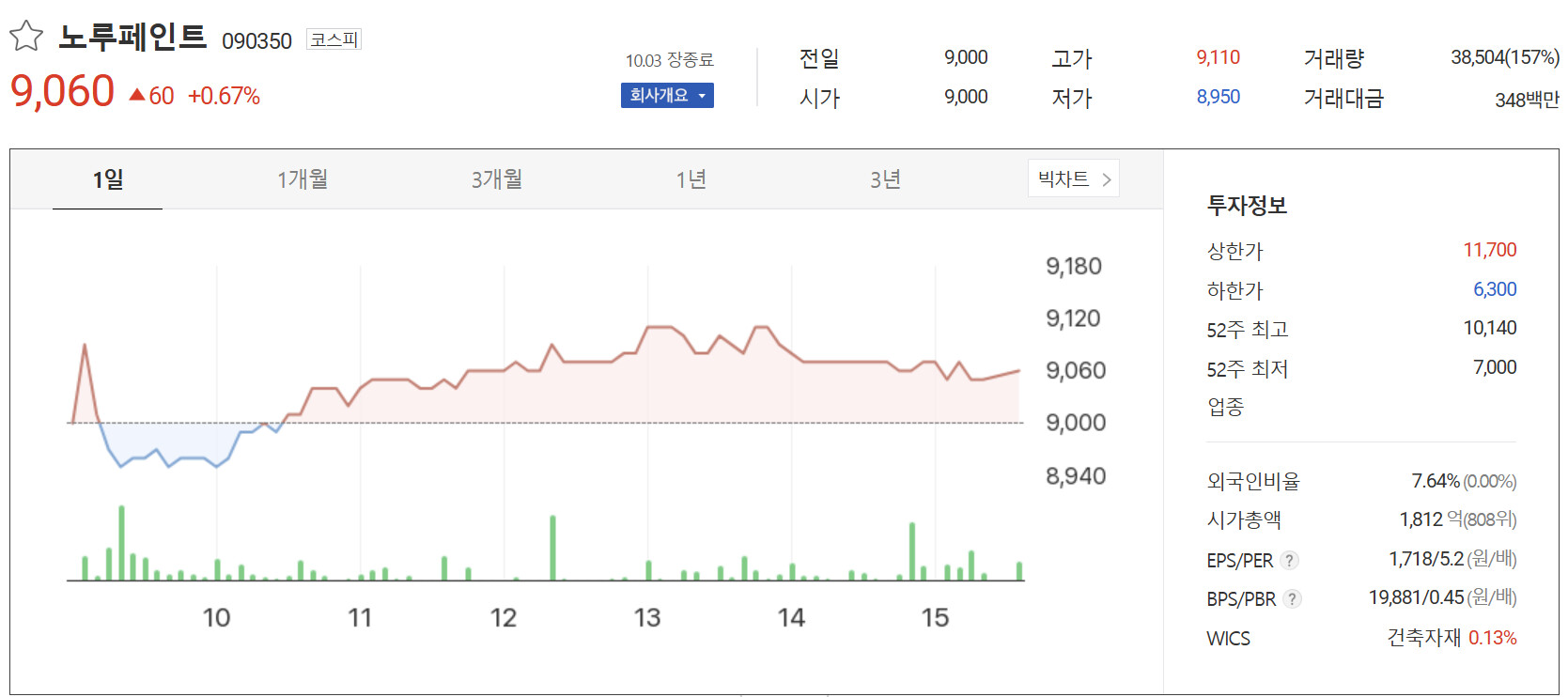Select the 52-week high value 10,140
The width and height of the screenshot is (1568, 697).
pos(1490,328)
